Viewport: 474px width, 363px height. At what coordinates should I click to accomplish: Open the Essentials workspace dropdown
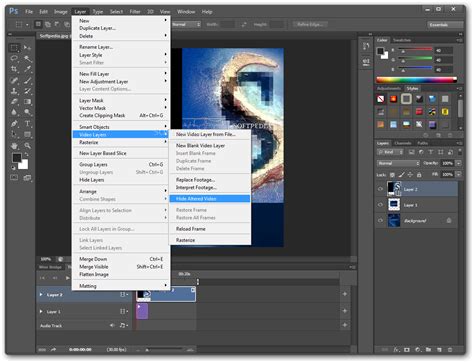pyautogui.click(x=445, y=25)
